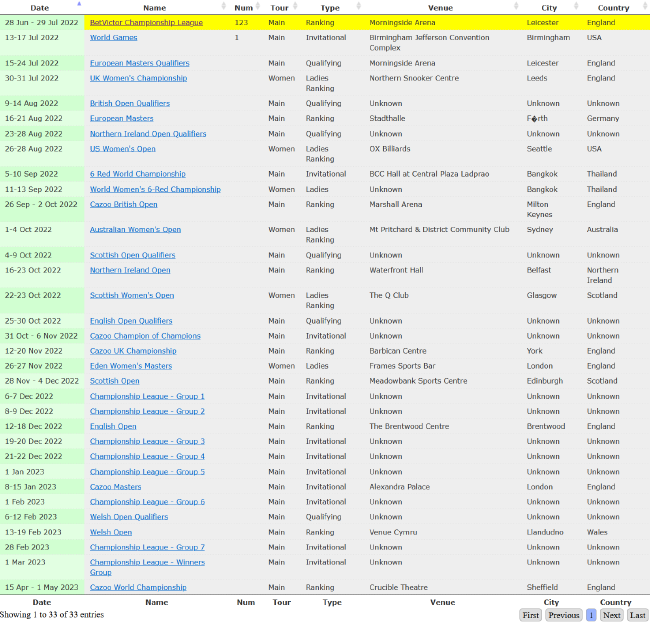Open Championship League - Winners Group link

click(x=147, y=567)
